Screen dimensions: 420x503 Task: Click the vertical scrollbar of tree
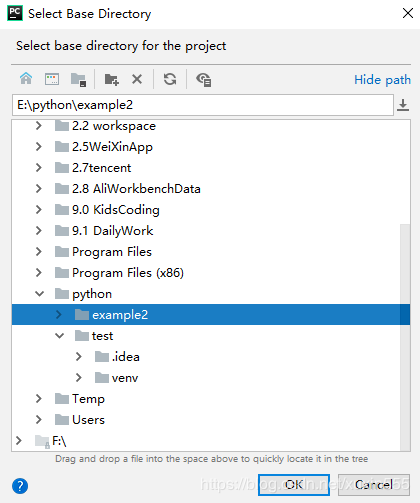click(405, 337)
